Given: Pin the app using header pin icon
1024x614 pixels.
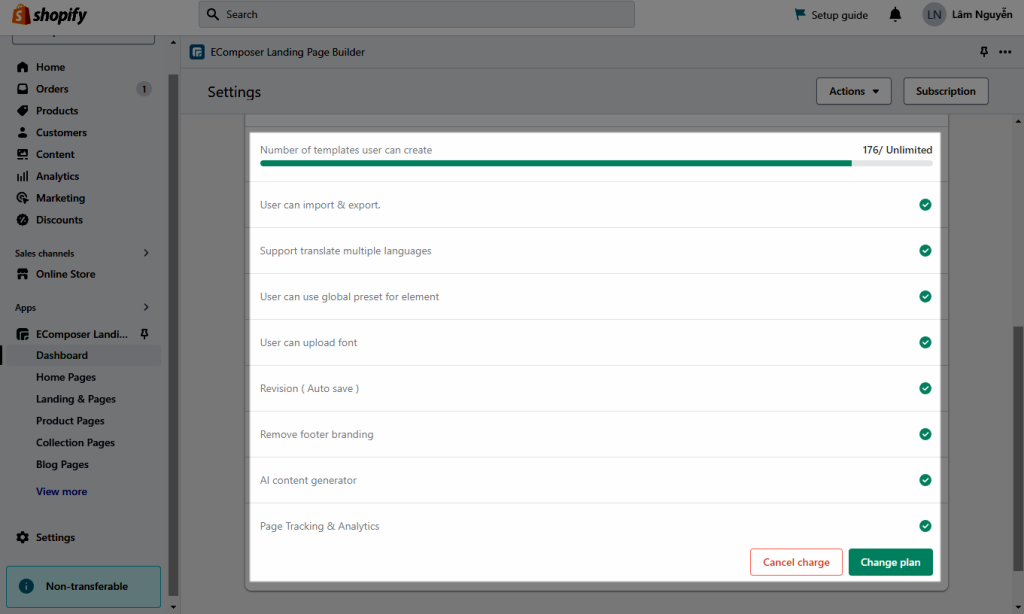Looking at the screenshot, I should (984, 52).
